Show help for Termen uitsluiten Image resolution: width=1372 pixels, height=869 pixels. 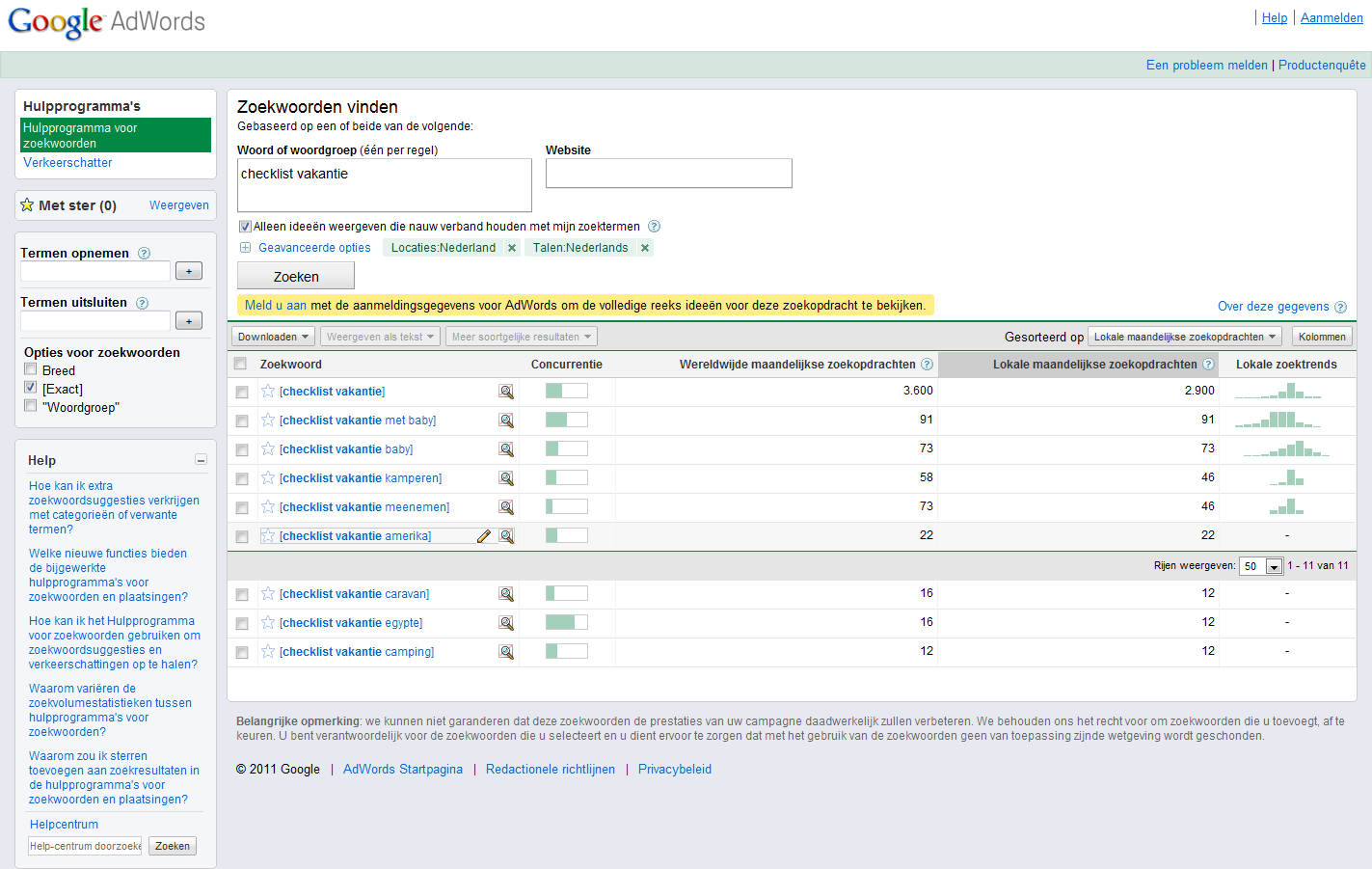(x=142, y=303)
